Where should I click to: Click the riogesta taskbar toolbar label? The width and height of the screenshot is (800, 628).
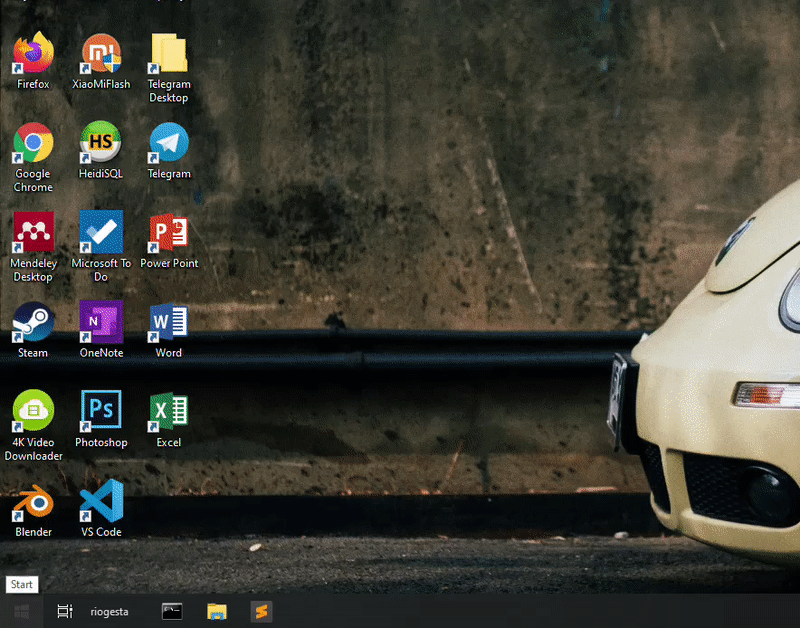[x=109, y=612]
